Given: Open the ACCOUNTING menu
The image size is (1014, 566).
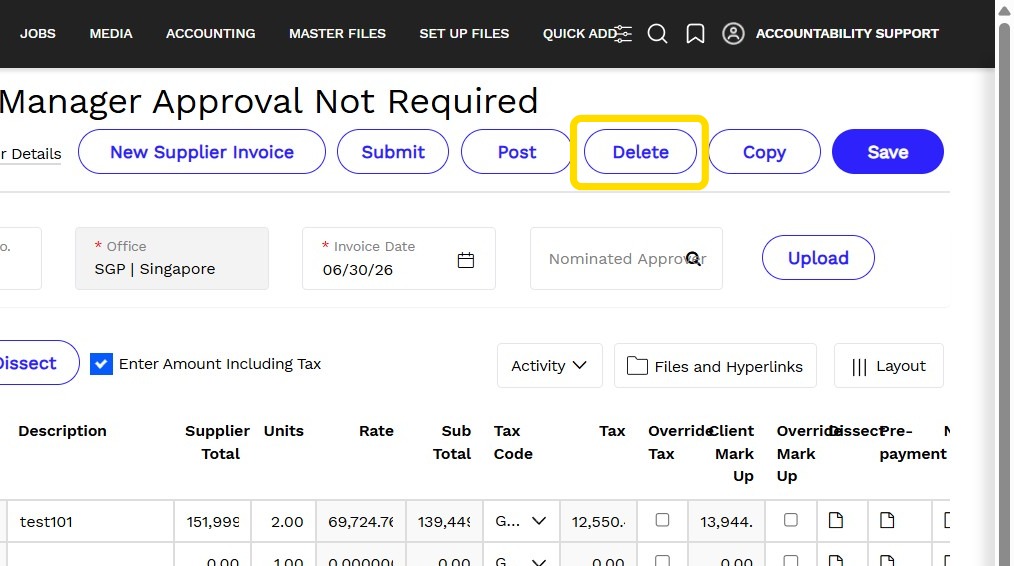Looking at the screenshot, I should click(210, 34).
